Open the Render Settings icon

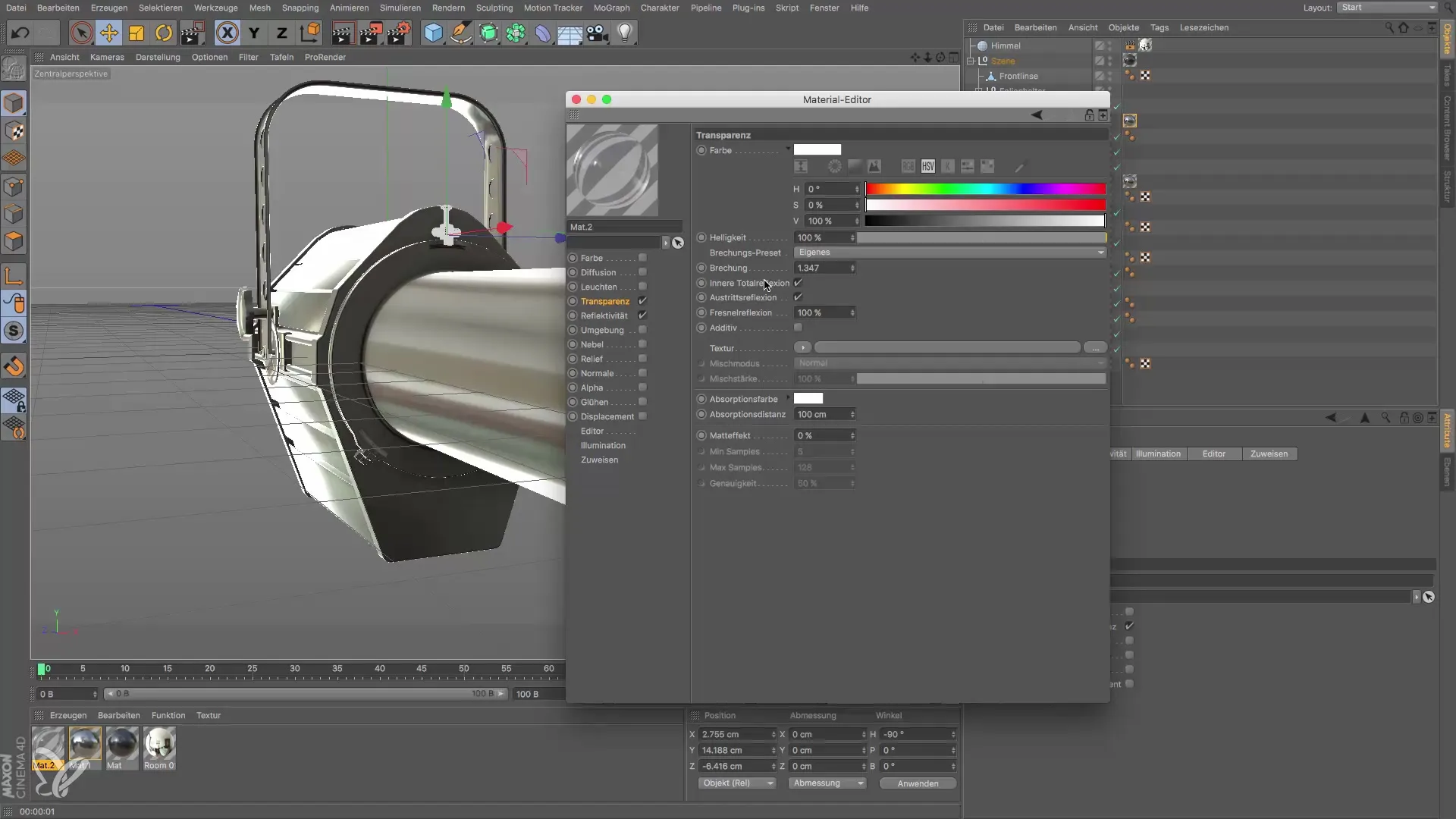tap(398, 33)
